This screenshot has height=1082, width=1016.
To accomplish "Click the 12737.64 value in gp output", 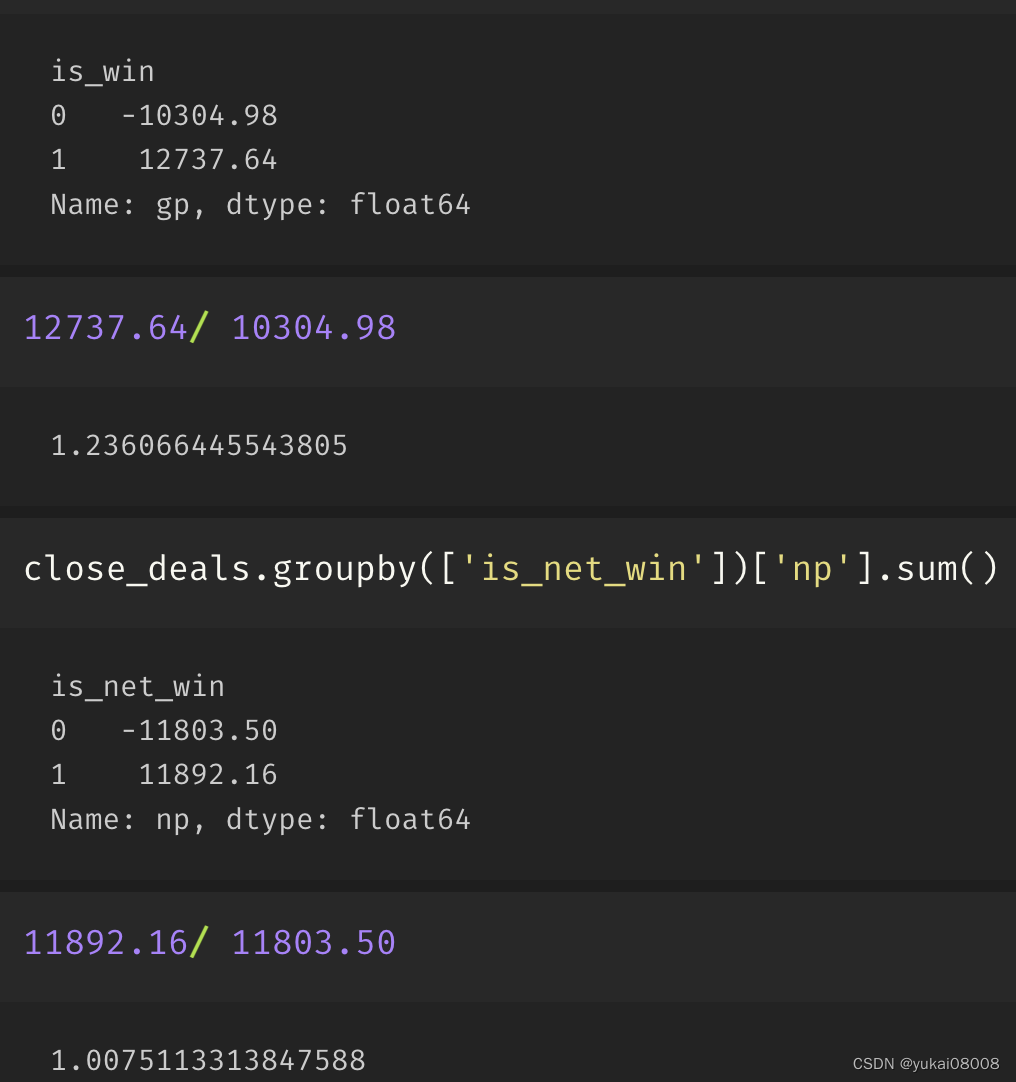I will click(x=207, y=160).
